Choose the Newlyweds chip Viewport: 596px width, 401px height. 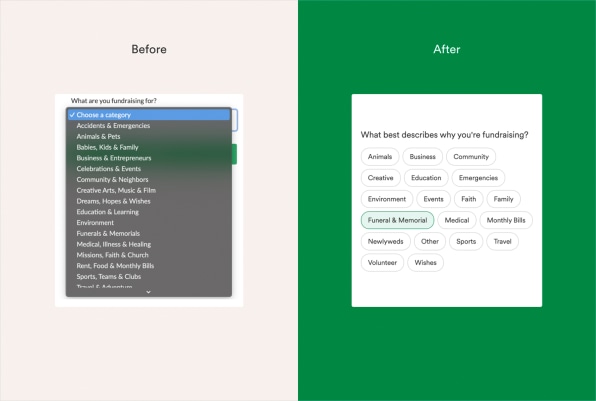[385, 241]
